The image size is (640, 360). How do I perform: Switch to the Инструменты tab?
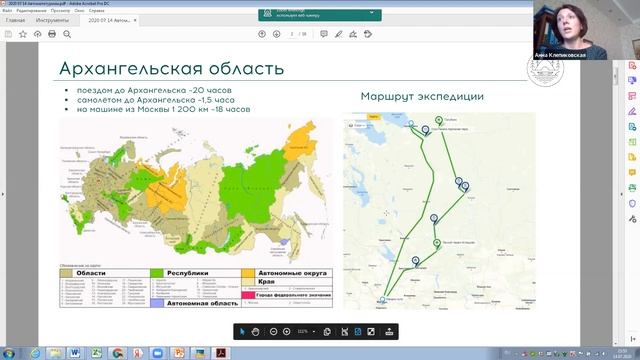click(x=52, y=20)
